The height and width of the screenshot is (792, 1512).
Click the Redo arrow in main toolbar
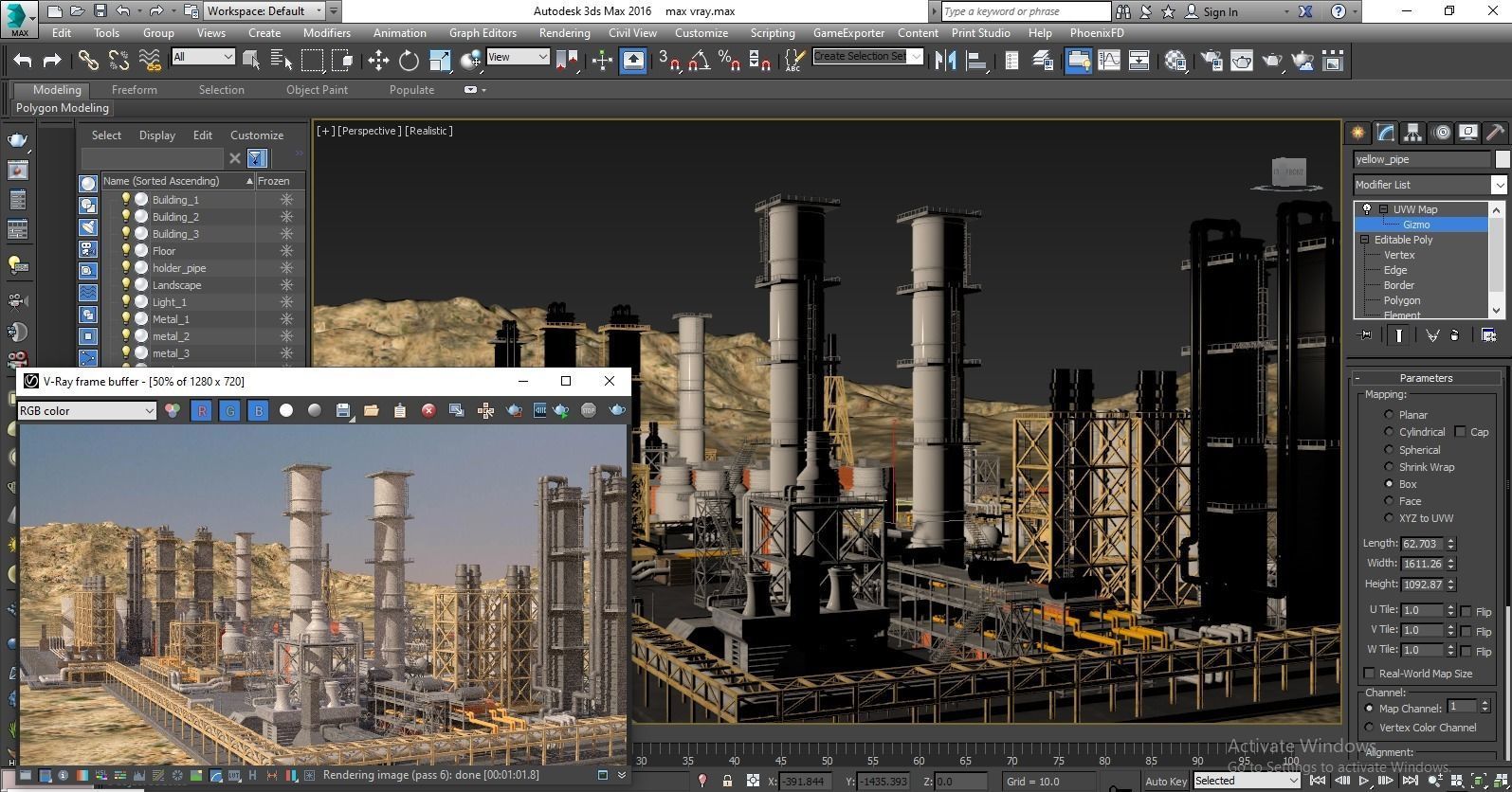click(53, 61)
